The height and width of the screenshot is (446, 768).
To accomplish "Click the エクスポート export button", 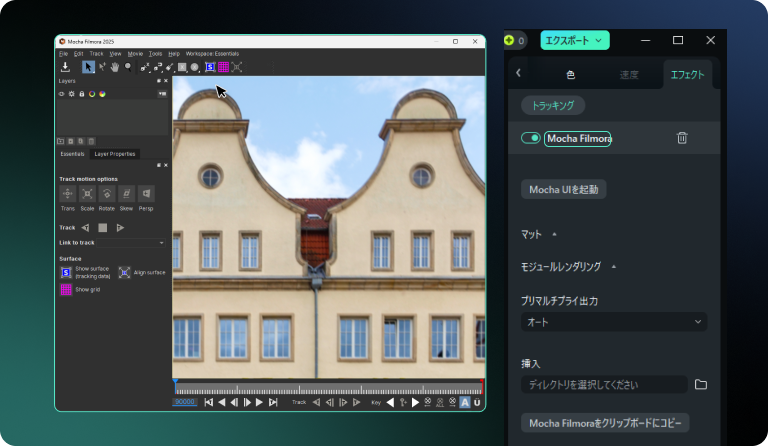I will (x=575, y=40).
